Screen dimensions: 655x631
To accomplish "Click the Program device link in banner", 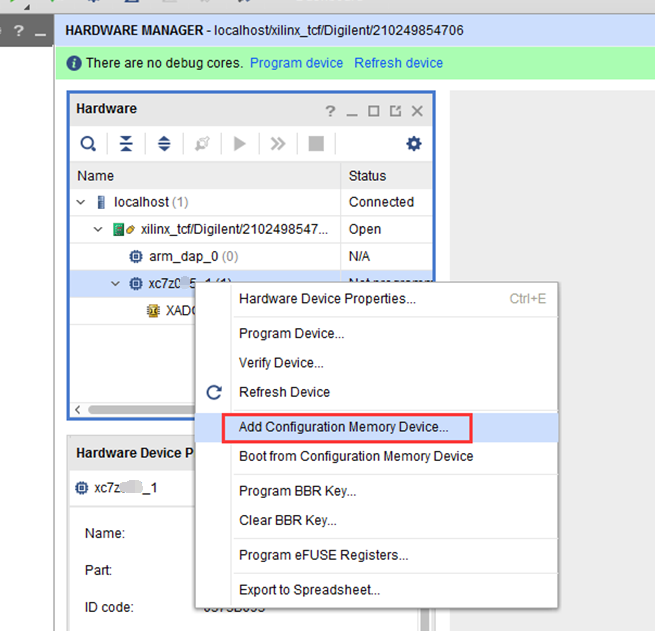I will 296,63.
